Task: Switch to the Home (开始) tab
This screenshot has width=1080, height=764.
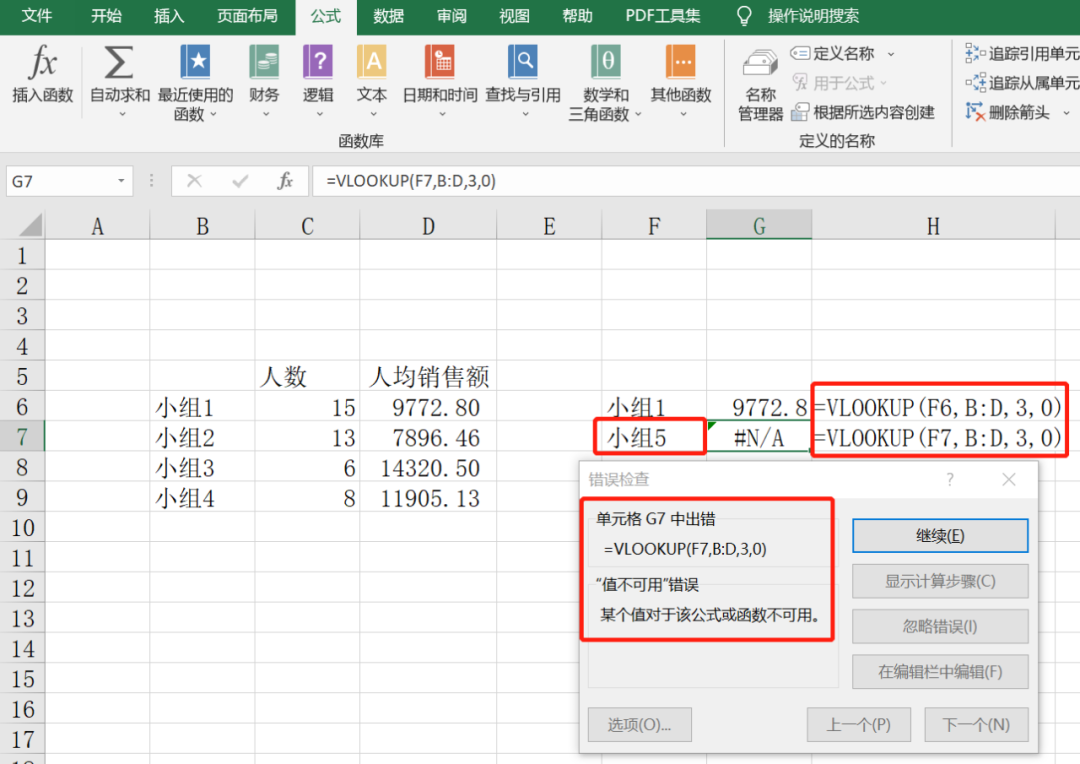Action: 106,15
